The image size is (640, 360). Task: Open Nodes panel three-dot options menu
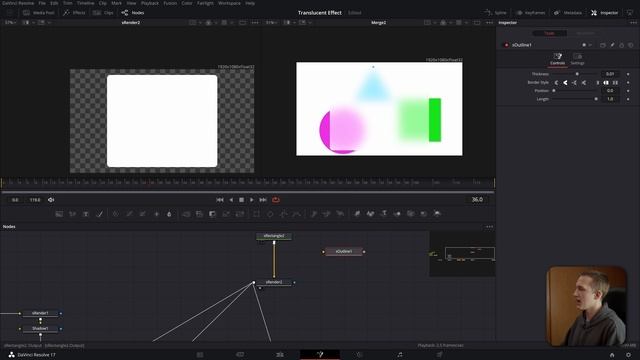pos(489,227)
